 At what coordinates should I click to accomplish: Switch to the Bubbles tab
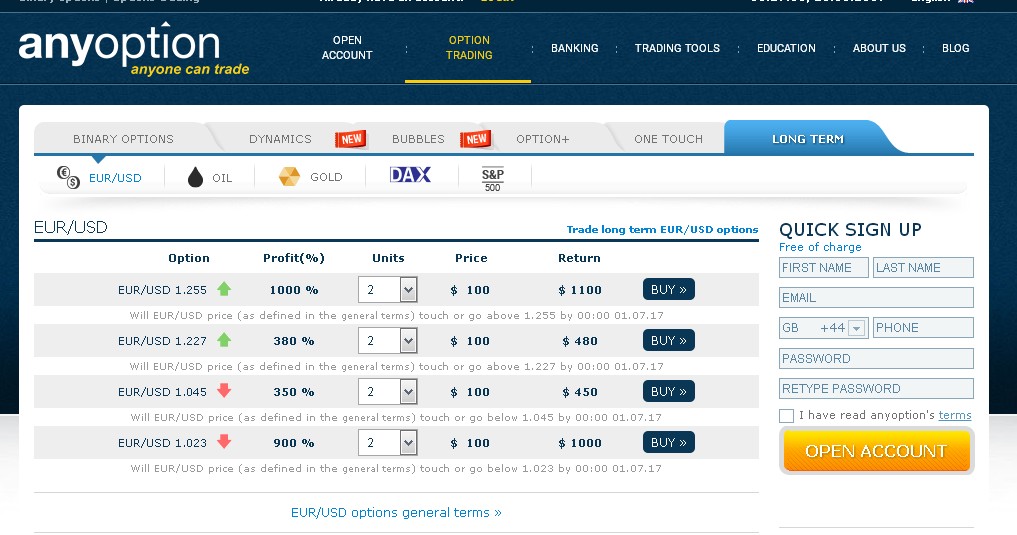(418, 139)
